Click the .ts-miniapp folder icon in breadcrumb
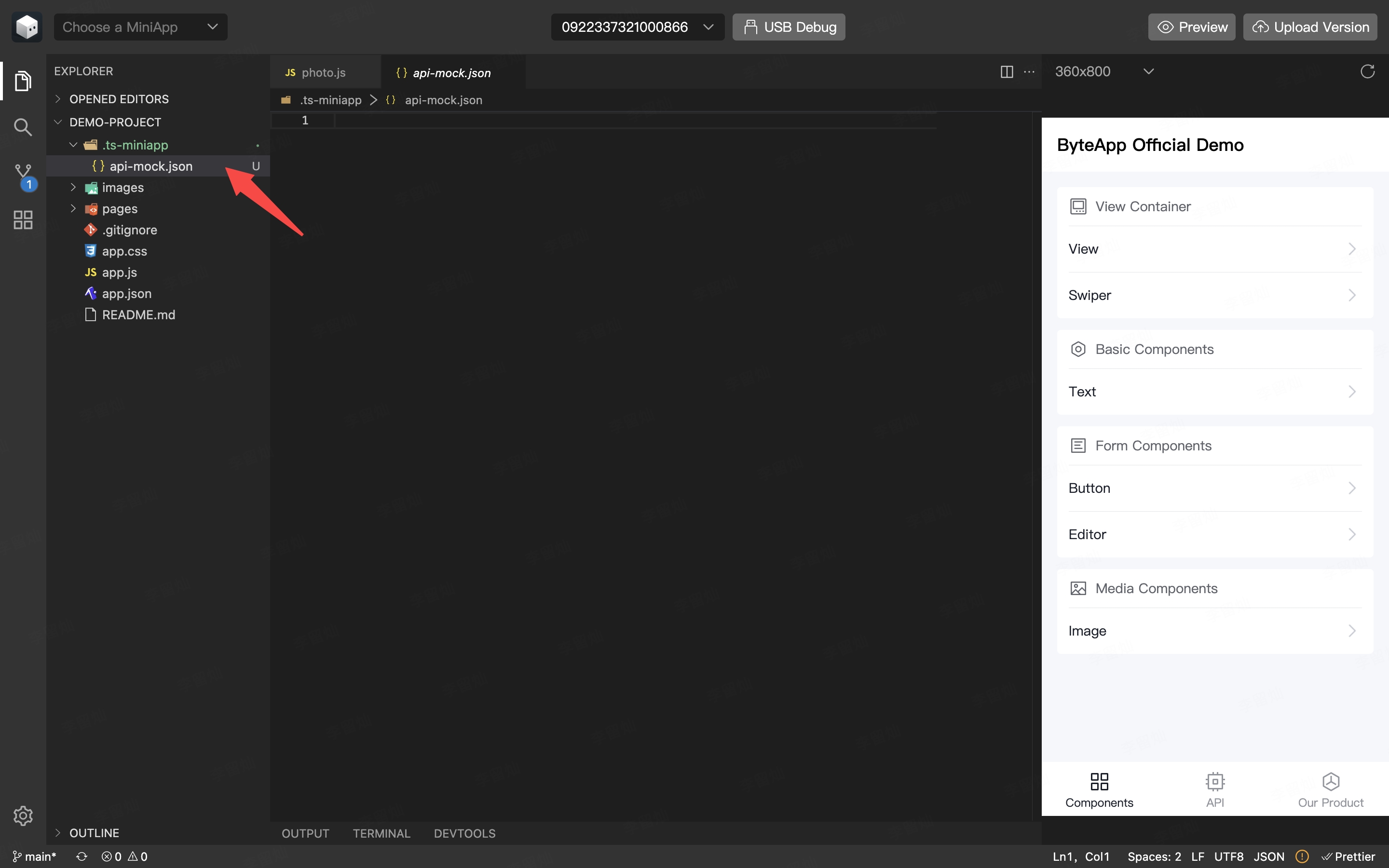The image size is (1389, 868). (286, 100)
